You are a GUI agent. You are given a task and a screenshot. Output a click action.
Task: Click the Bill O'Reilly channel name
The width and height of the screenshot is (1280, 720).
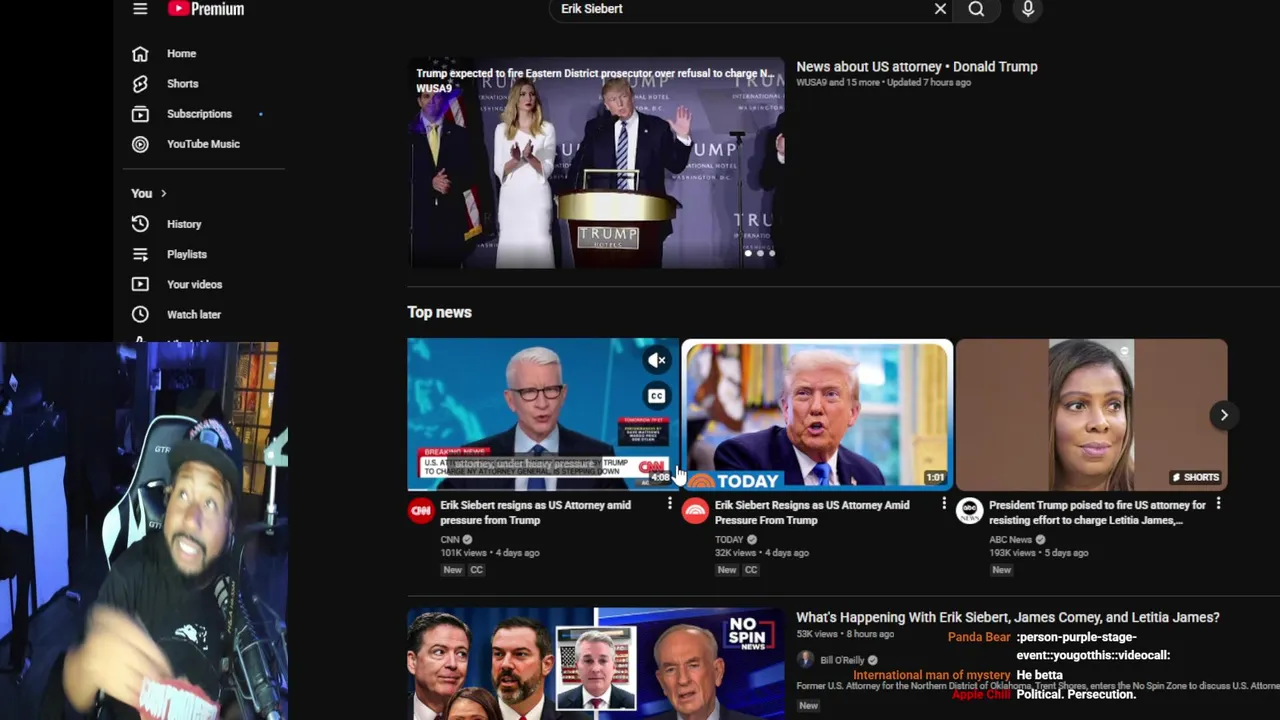pyautogui.click(x=842, y=661)
